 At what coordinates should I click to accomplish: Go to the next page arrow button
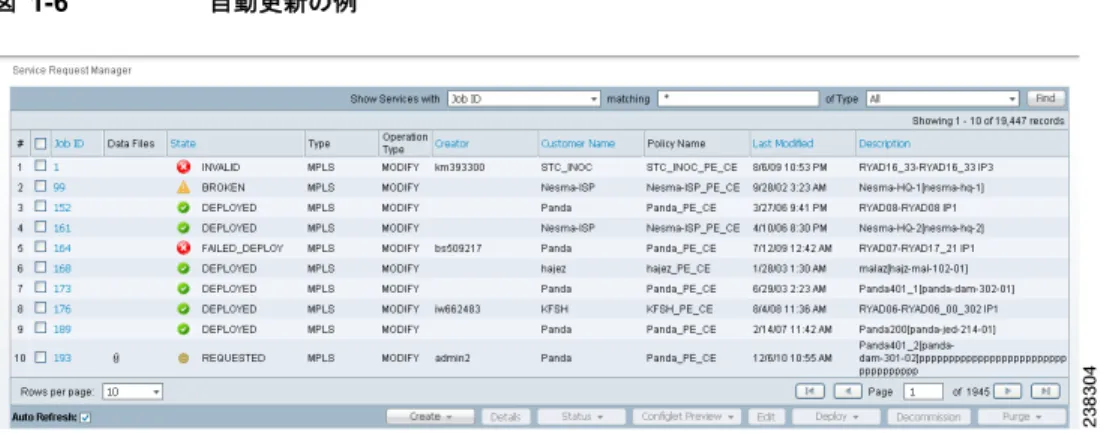click(x=1008, y=391)
